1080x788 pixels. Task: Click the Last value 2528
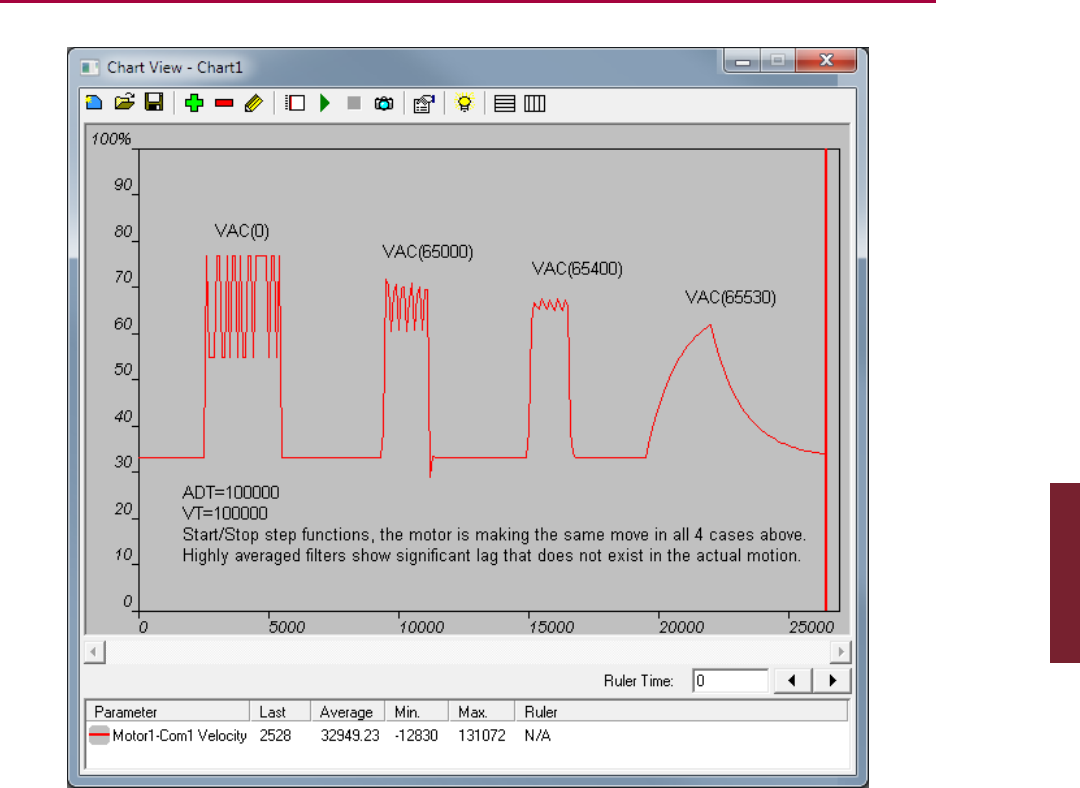pos(275,736)
